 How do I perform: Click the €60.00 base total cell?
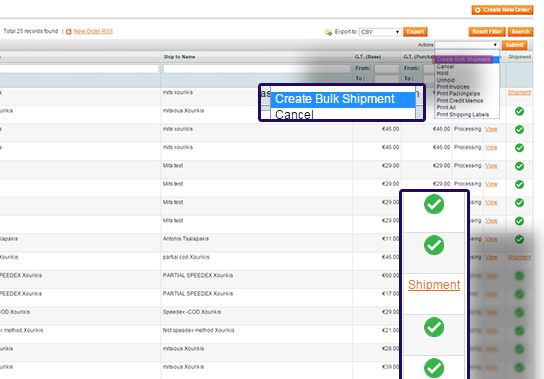coord(390,276)
